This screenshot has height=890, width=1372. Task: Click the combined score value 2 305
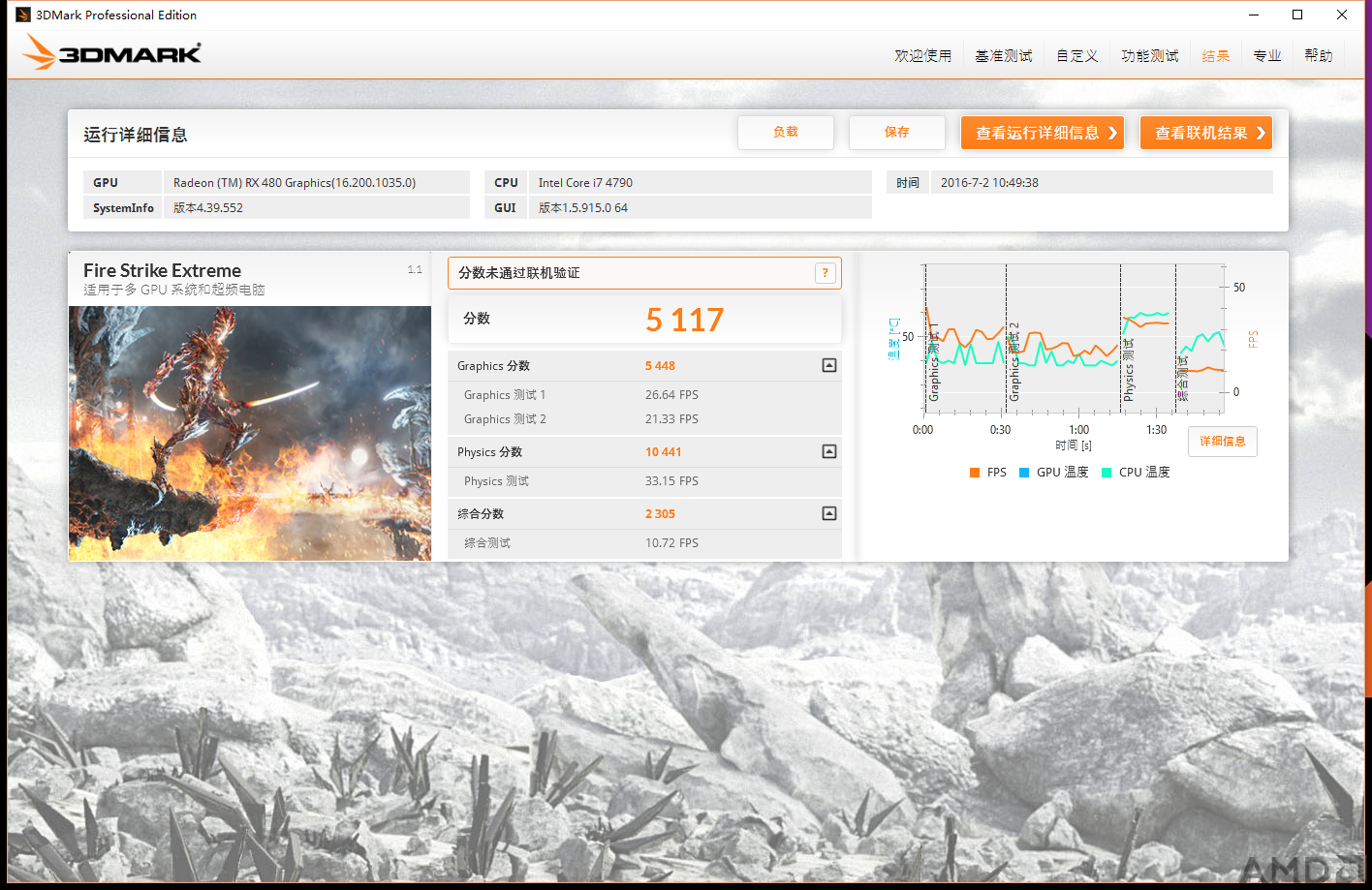660,514
